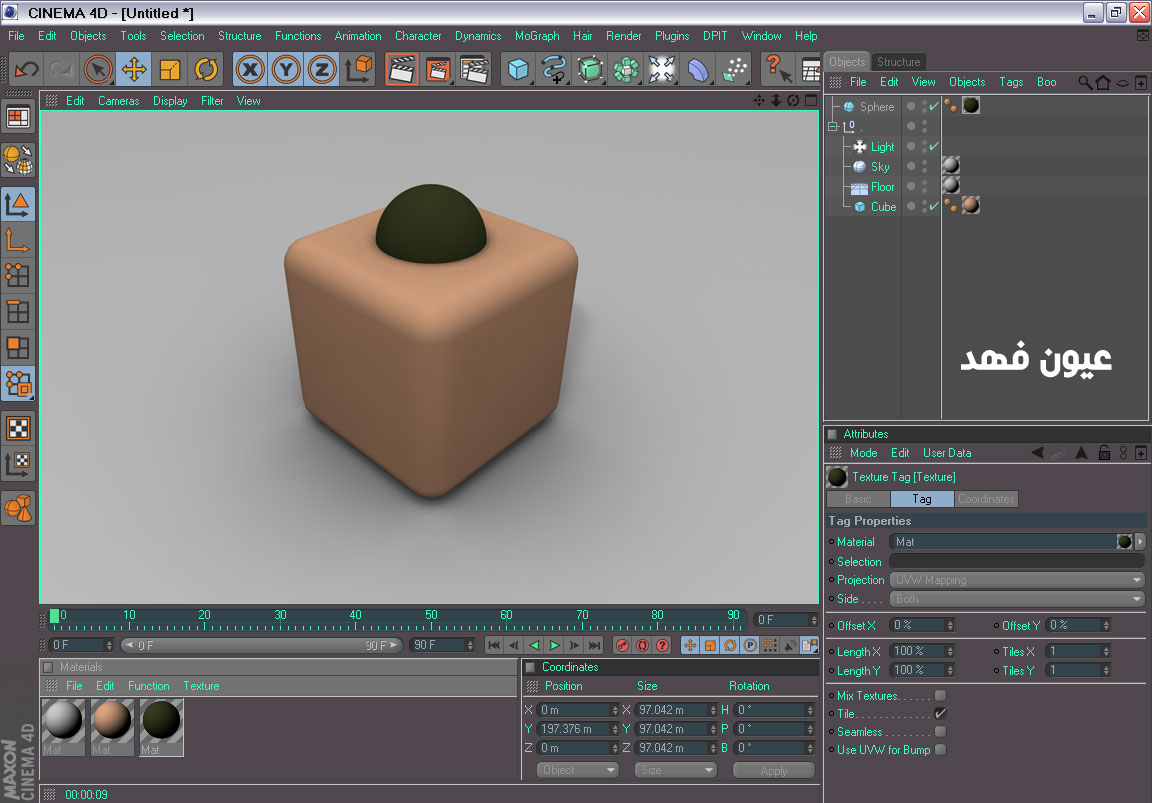Open the Projection dropdown
The image size is (1152, 803).
(1017, 580)
